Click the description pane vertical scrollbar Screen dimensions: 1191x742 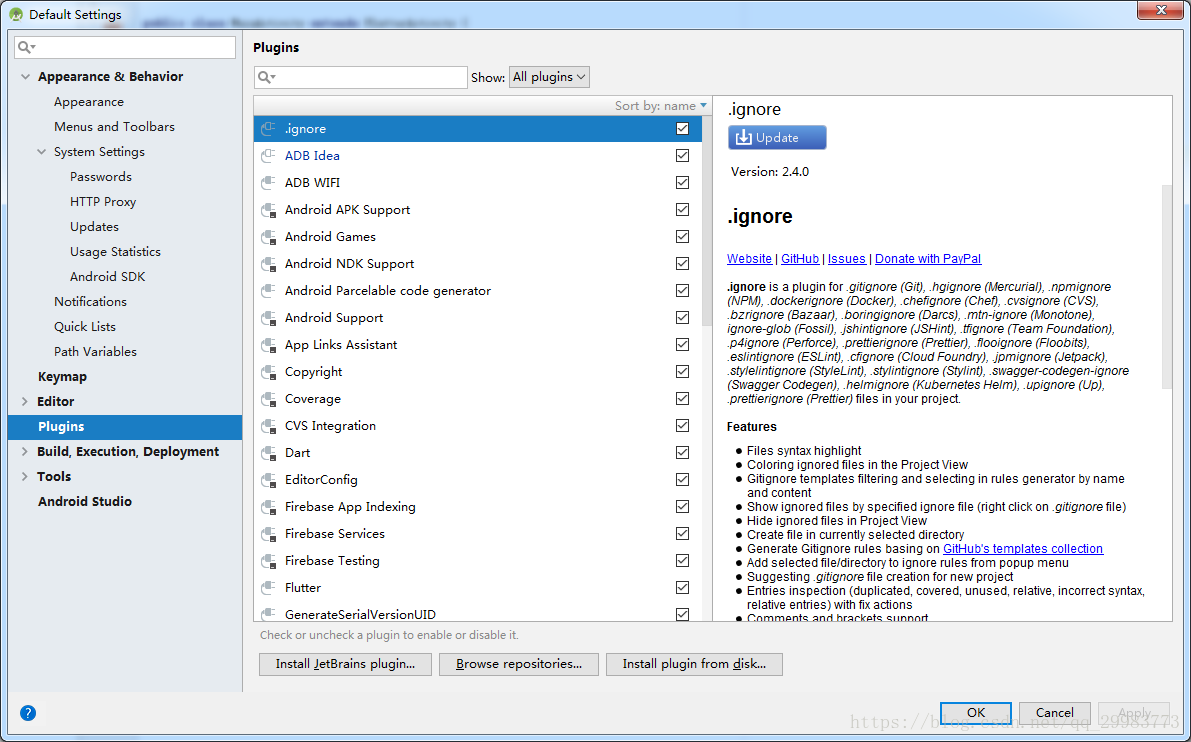[x=1167, y=287]
